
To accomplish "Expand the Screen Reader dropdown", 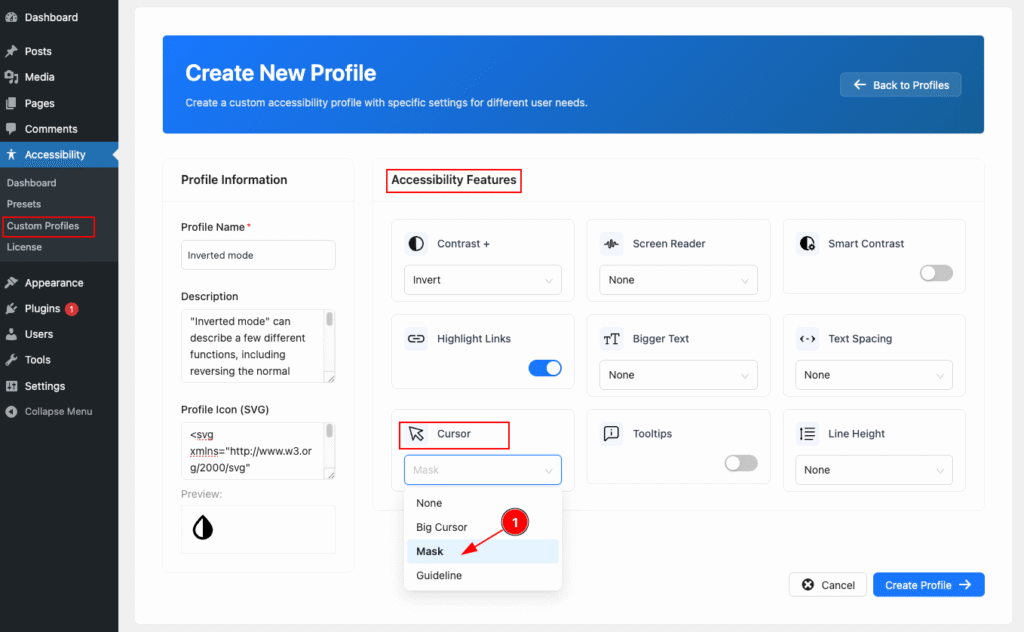I will point(678,280).
